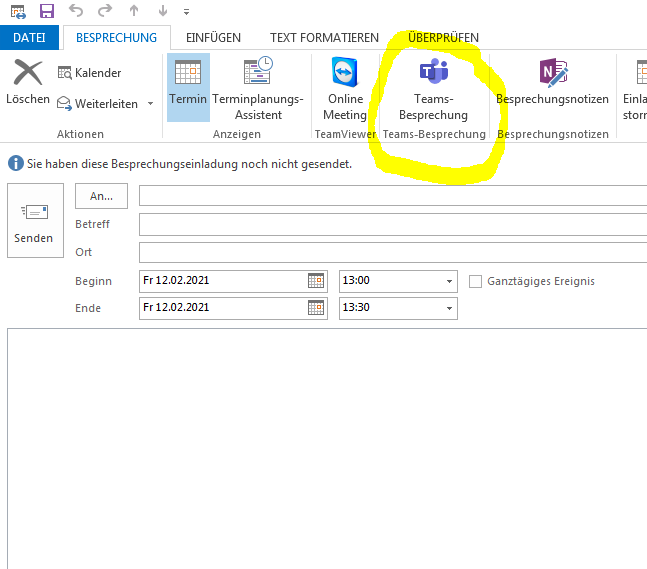Expand the end time 13:30 dropdown

(448, 308)
